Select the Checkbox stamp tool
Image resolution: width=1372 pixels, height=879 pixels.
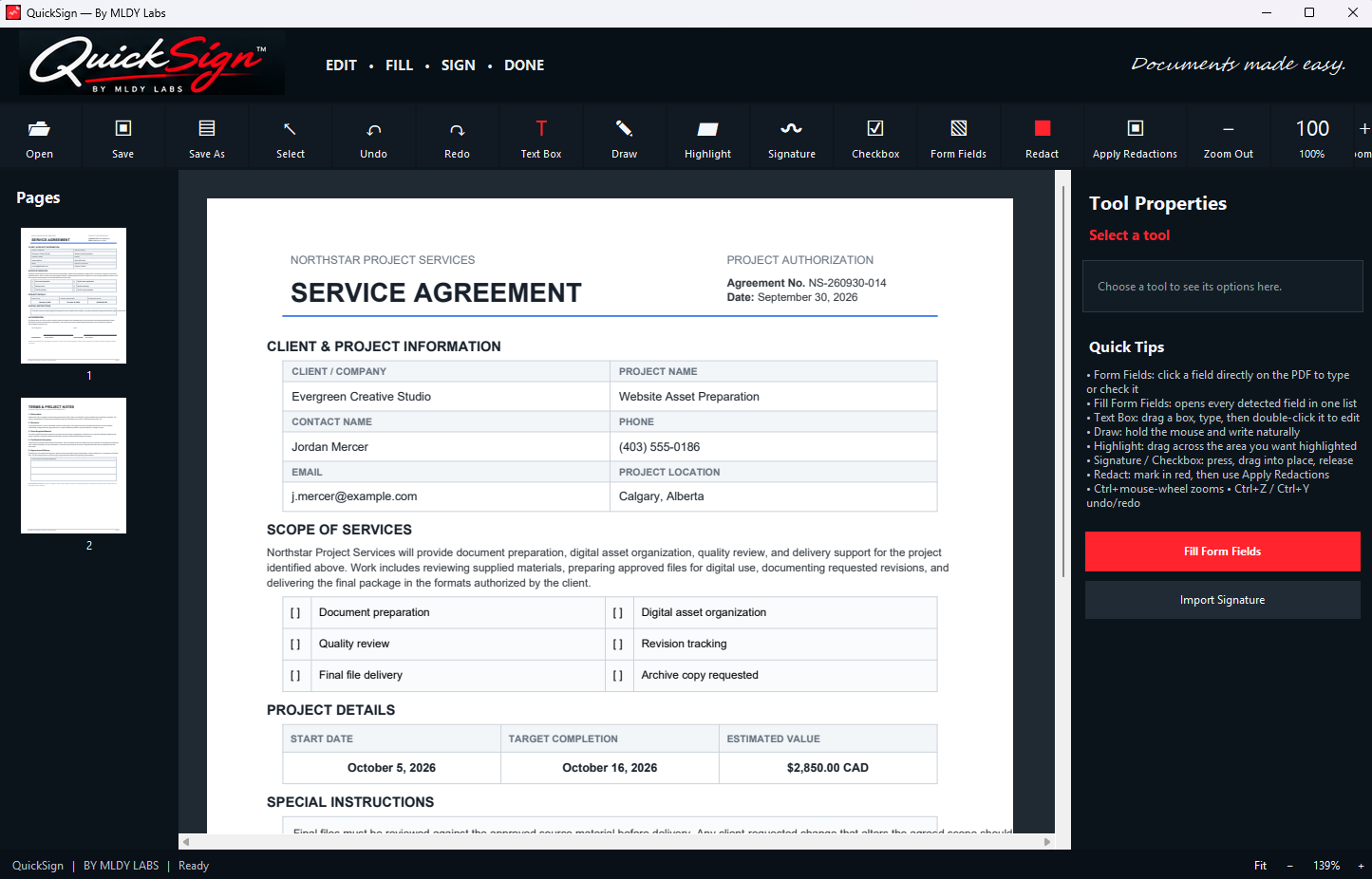(875, 137)
